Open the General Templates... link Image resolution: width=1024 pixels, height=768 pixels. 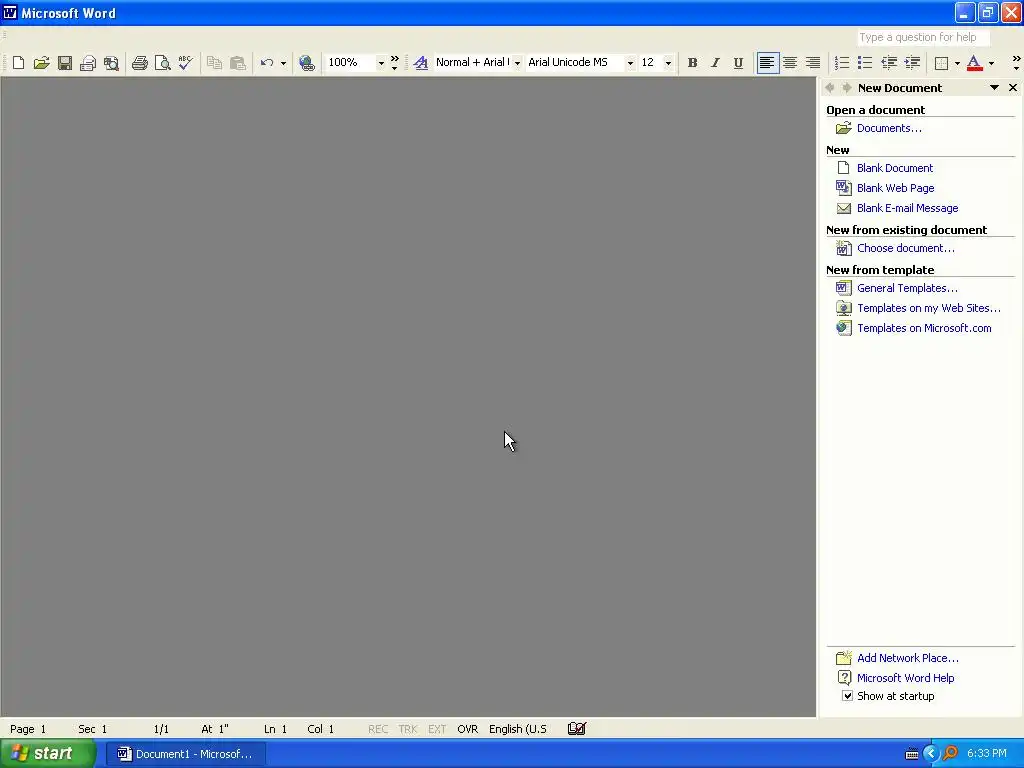(x=907, y=288)
